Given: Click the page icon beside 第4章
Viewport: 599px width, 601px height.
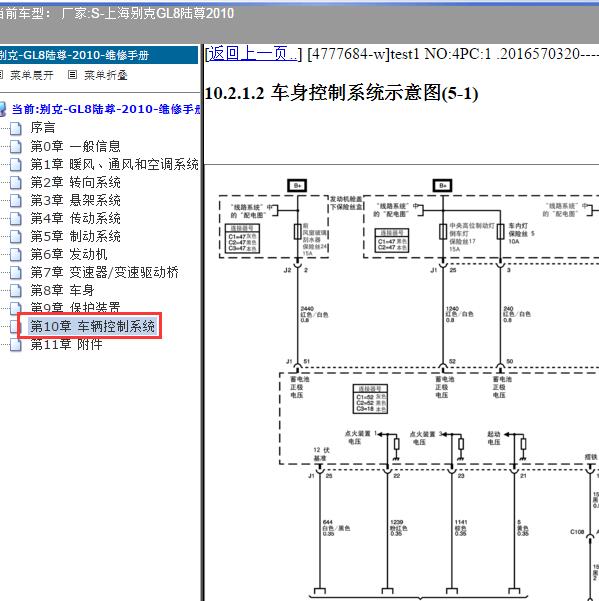Looking at the screenshot, I should [x=16, y=218].
